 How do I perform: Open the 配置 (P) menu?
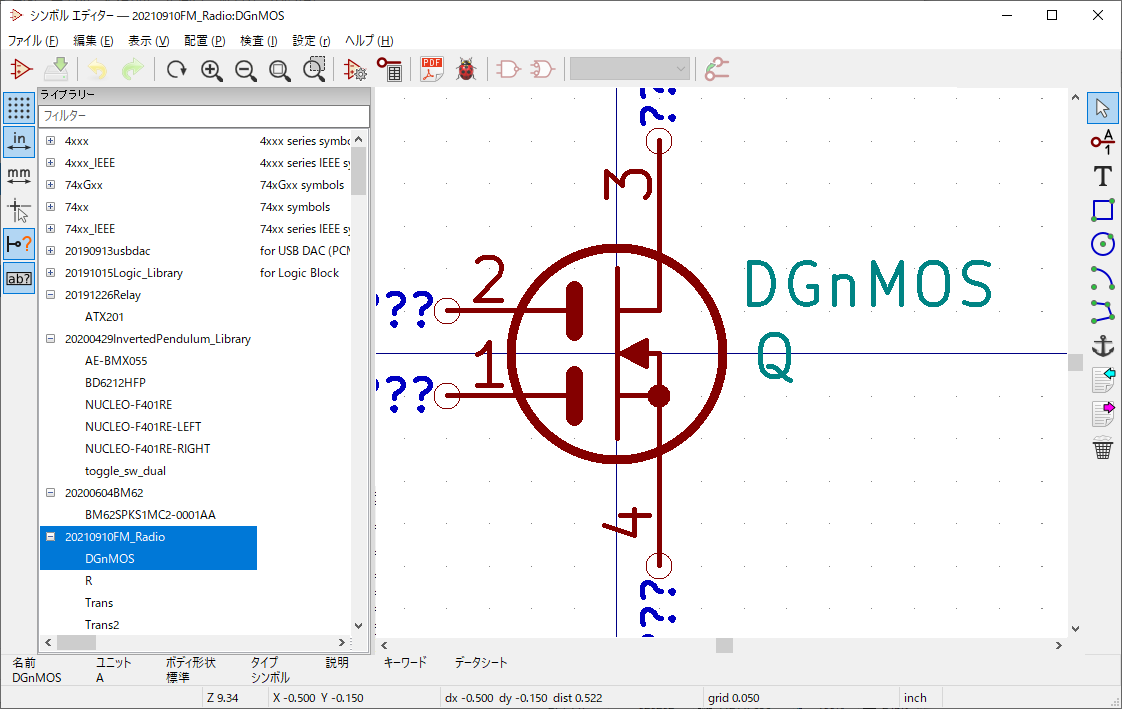tap(204, 41)
